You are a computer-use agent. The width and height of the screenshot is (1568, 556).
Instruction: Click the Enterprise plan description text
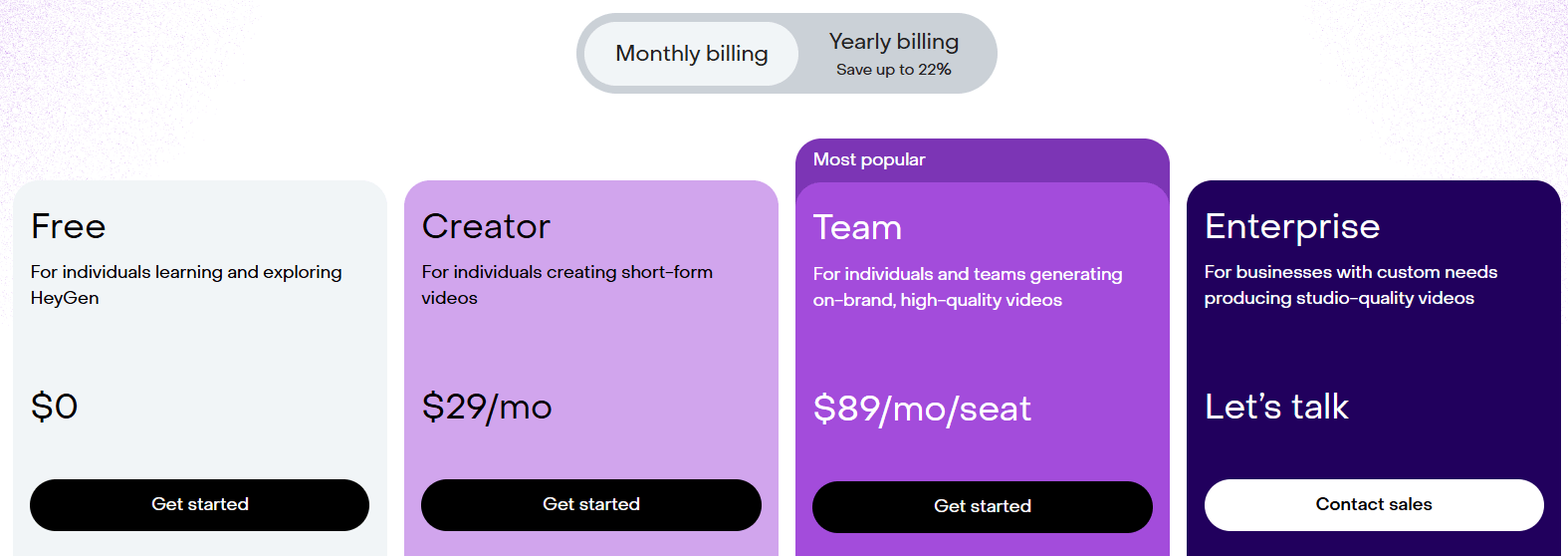1350,285
